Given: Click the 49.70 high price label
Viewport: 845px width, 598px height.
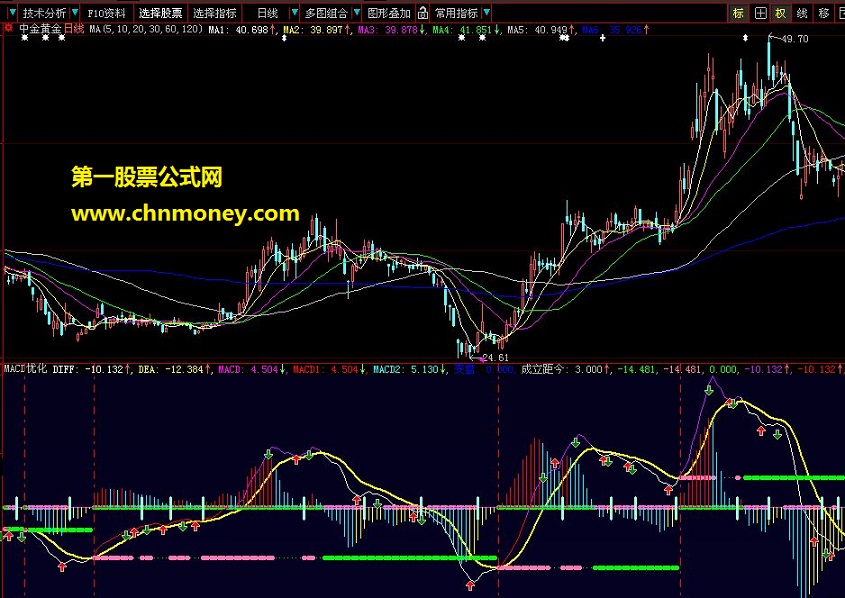Looking at the screenshot, I should 794,39.
